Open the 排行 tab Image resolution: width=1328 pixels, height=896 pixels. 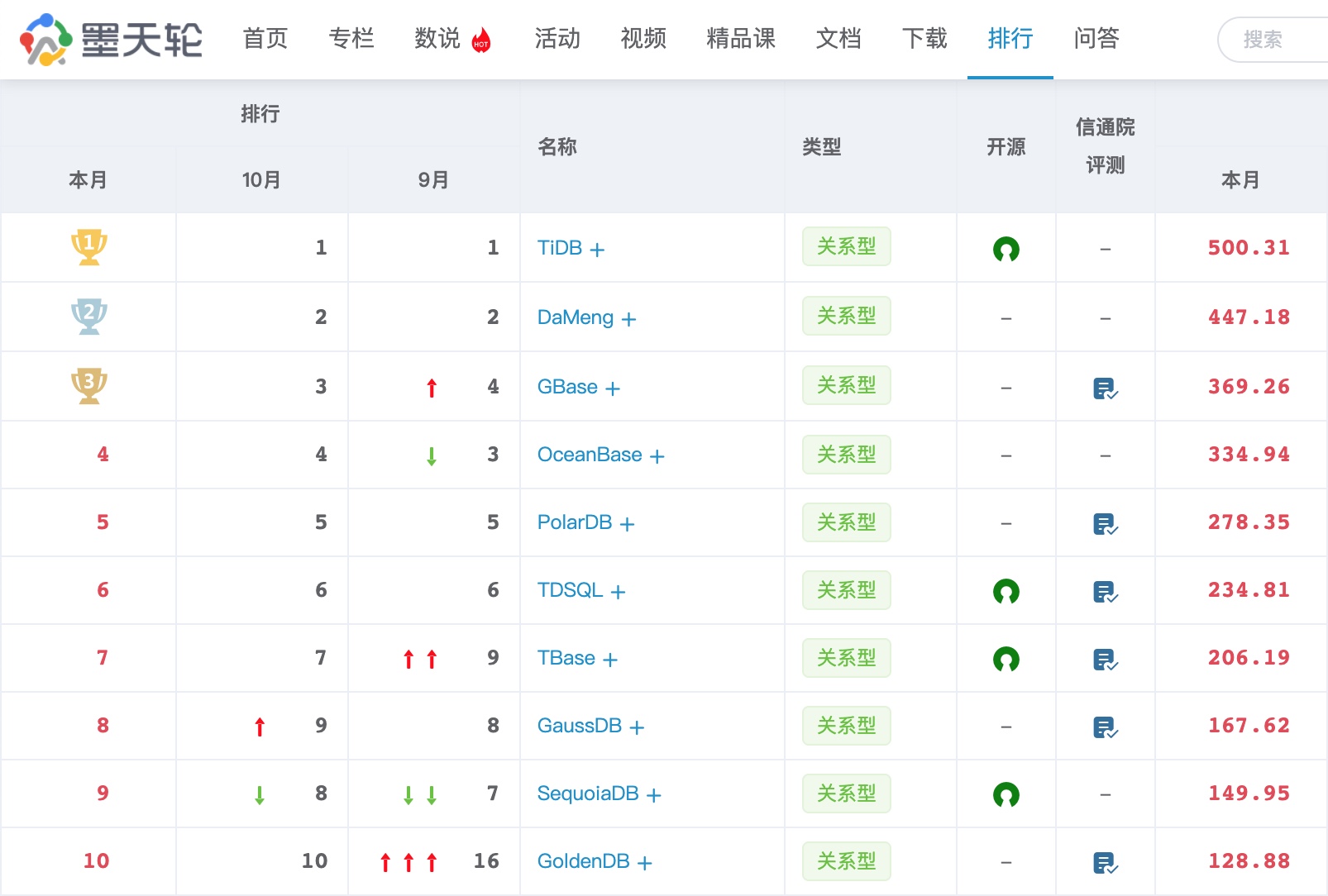(1010, 39)
